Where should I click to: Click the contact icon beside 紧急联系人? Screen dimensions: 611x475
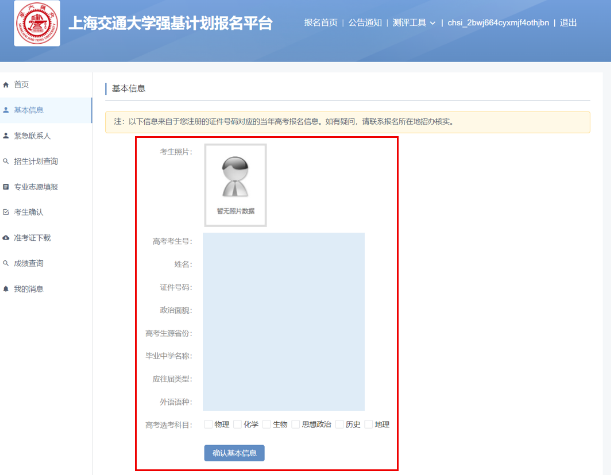point(6,135)
